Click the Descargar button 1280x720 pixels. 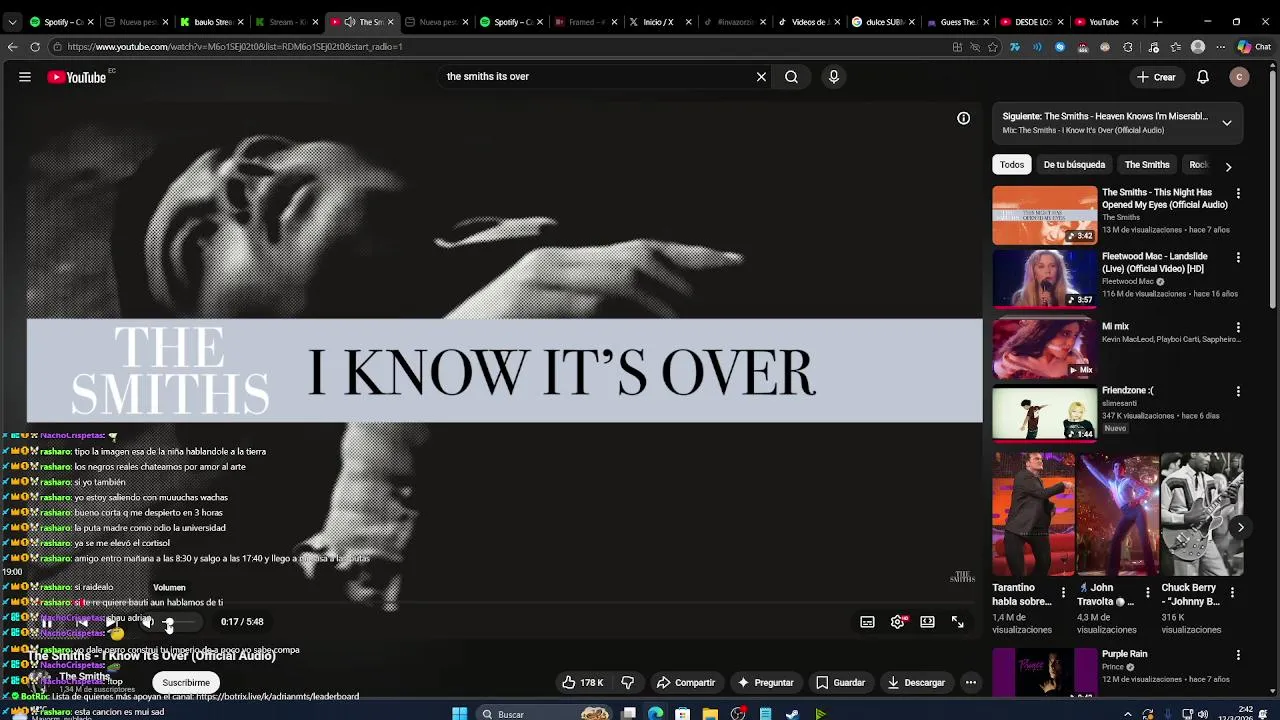click(915, 683)
